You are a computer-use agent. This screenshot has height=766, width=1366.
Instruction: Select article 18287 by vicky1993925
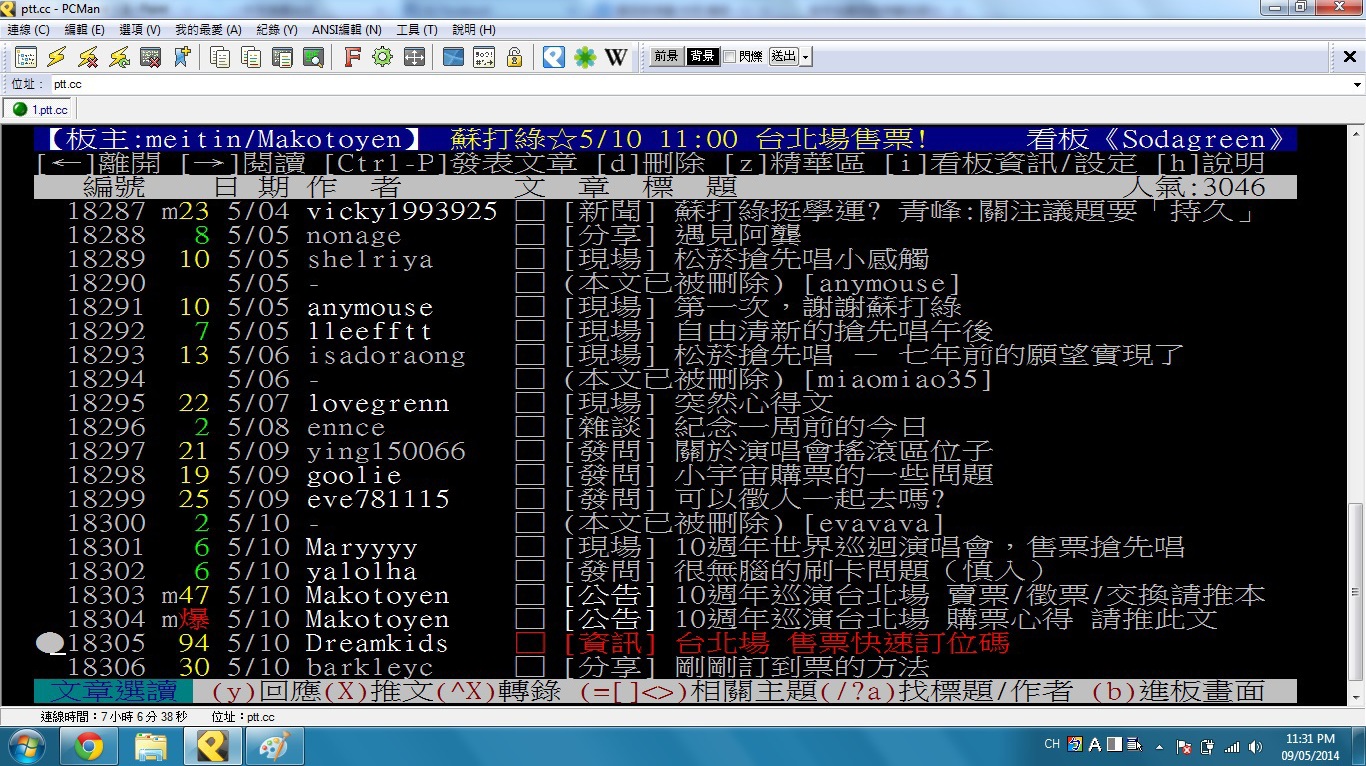point(665,212)
